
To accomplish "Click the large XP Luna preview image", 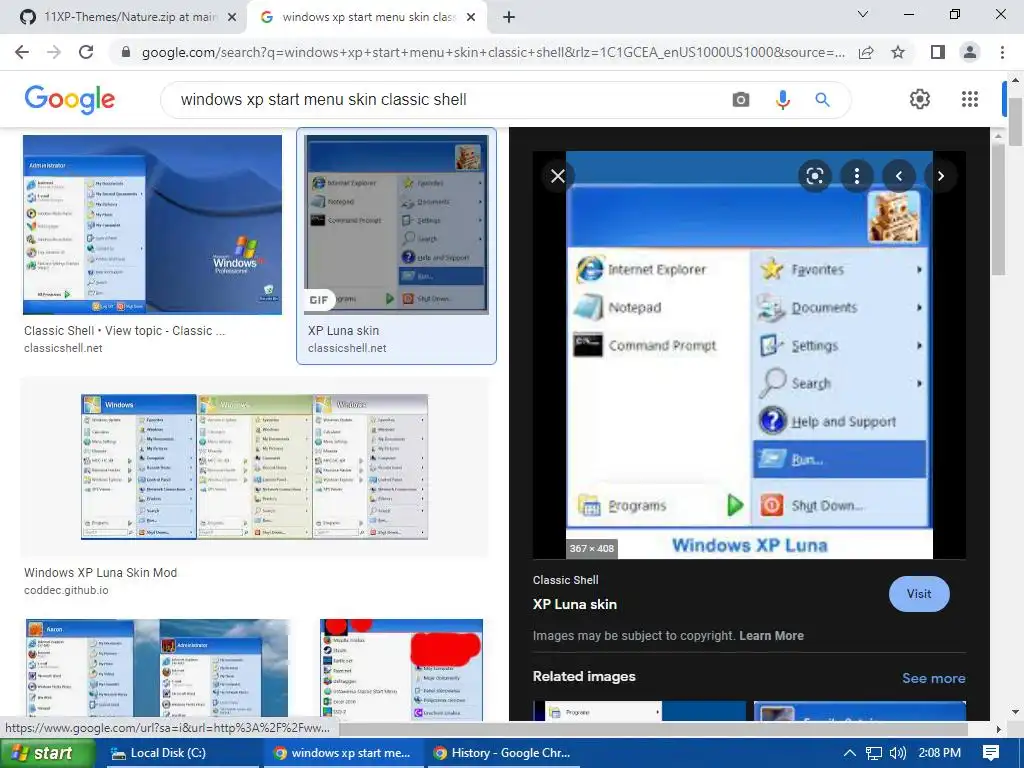I will [x=749, y=355].
